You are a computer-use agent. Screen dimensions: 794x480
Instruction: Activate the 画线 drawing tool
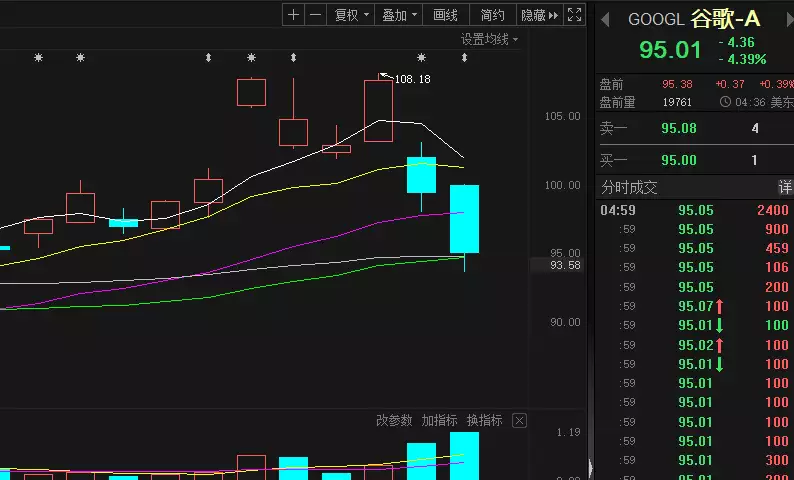coord(445,15)
